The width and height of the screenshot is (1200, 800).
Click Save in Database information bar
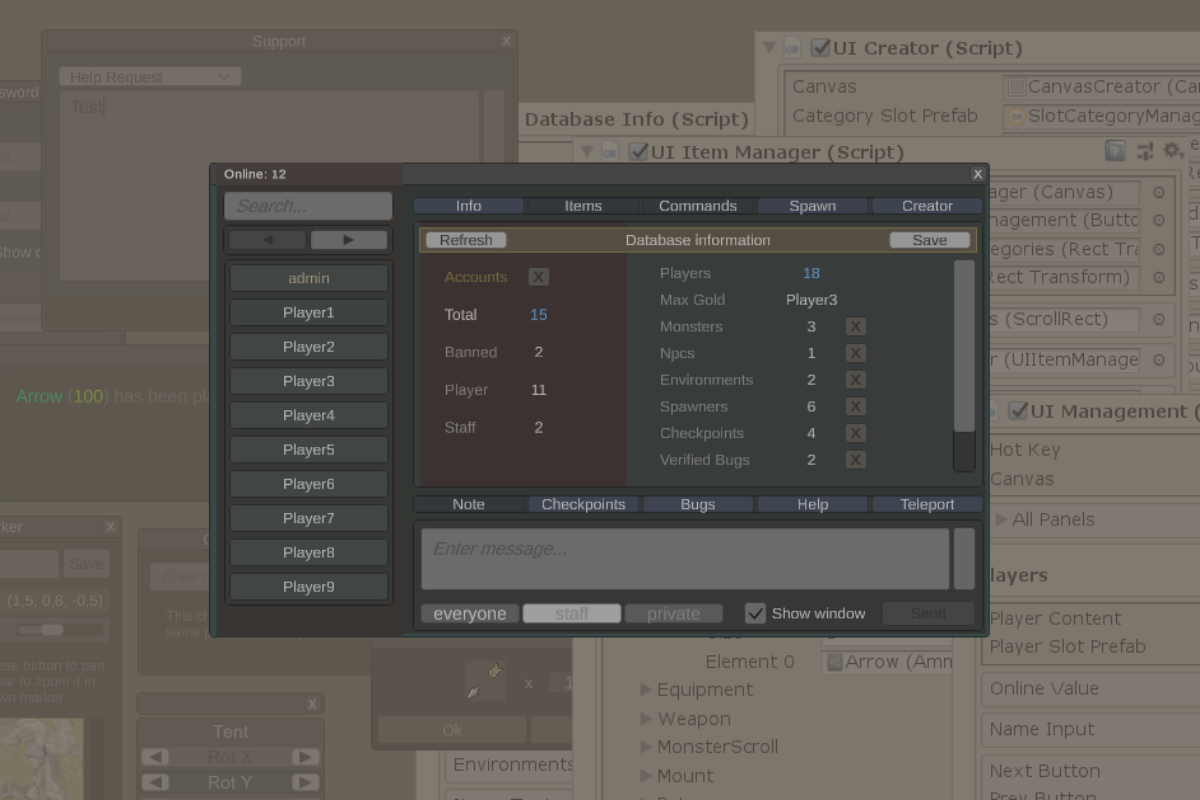930,240
